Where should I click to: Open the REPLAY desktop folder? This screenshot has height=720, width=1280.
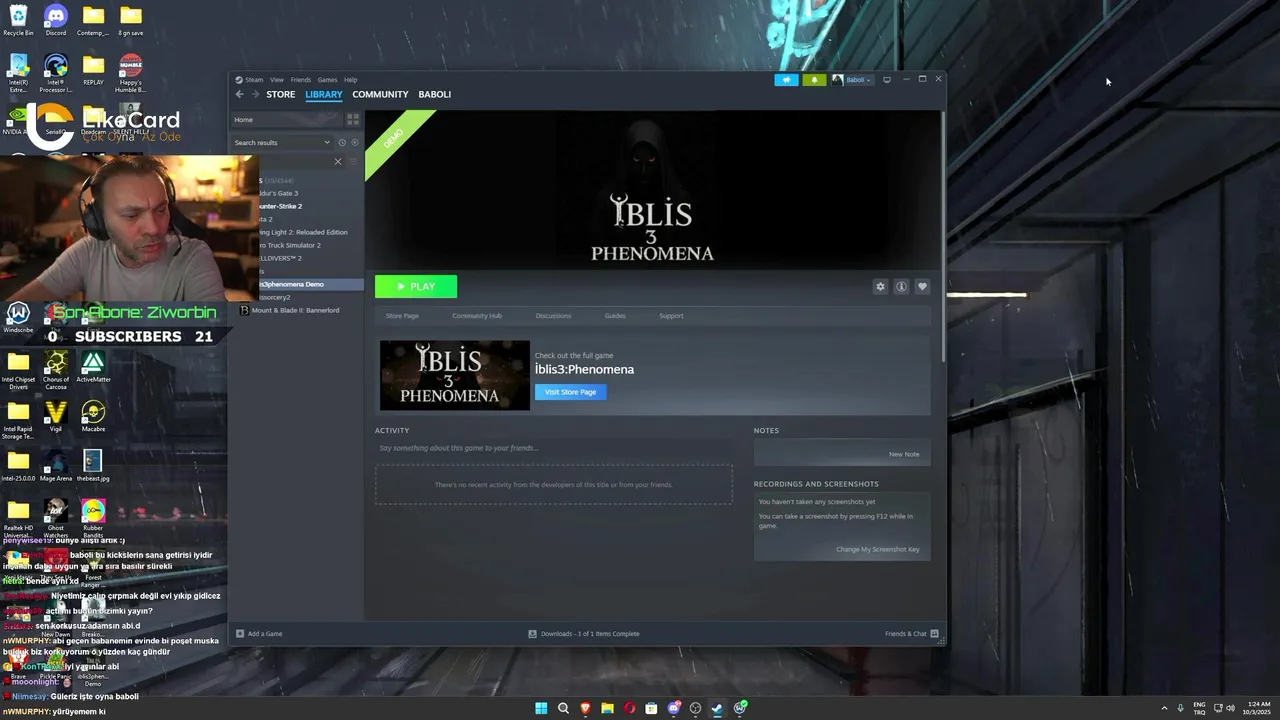93,70
